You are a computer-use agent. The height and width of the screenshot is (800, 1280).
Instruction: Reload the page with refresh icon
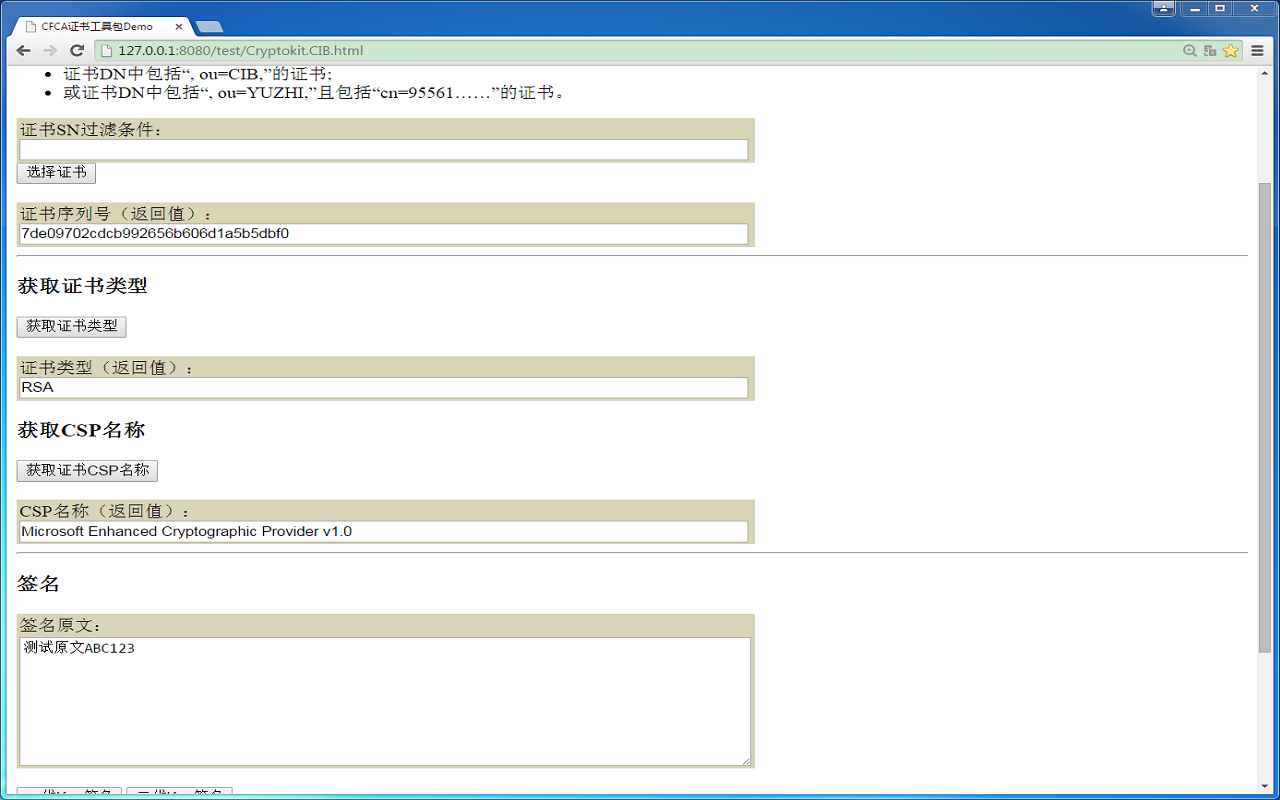coord(77,50)
